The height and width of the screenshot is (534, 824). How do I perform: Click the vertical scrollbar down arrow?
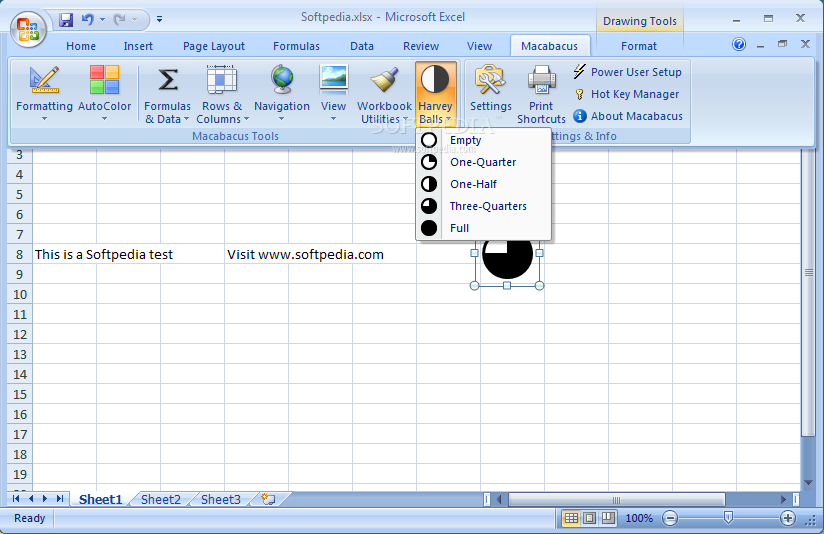click(808, 482)
